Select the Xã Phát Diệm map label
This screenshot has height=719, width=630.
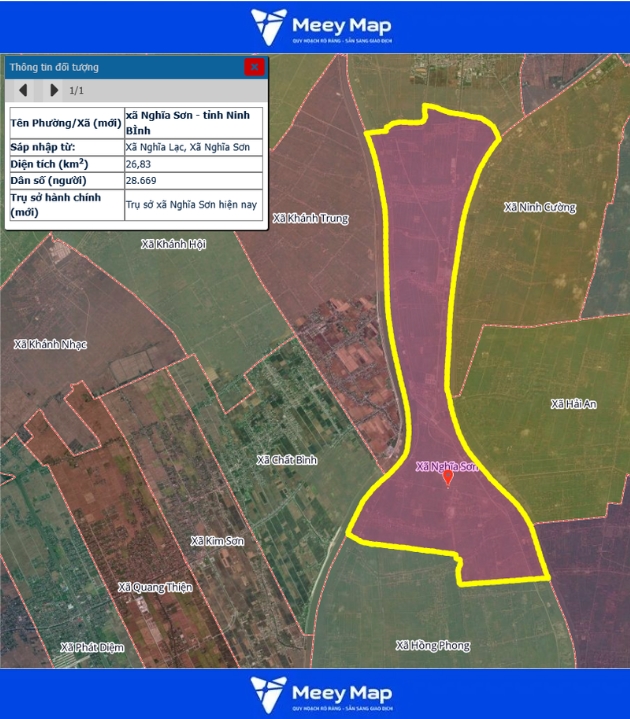[x=92, y=647]
